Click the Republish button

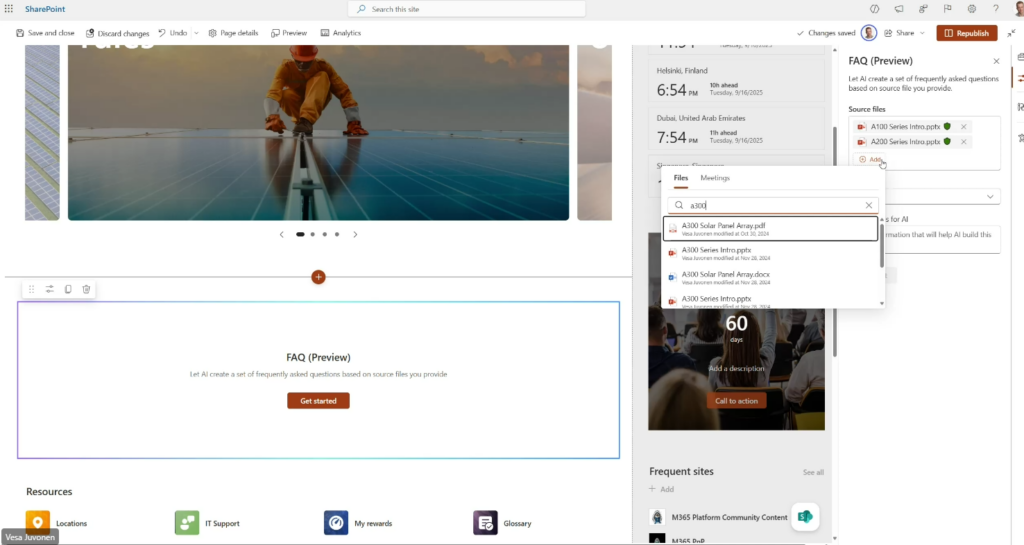pos(967,33)
